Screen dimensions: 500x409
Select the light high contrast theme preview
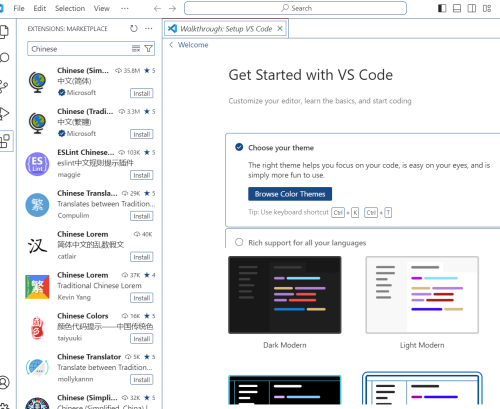click(x=422, y=389)
